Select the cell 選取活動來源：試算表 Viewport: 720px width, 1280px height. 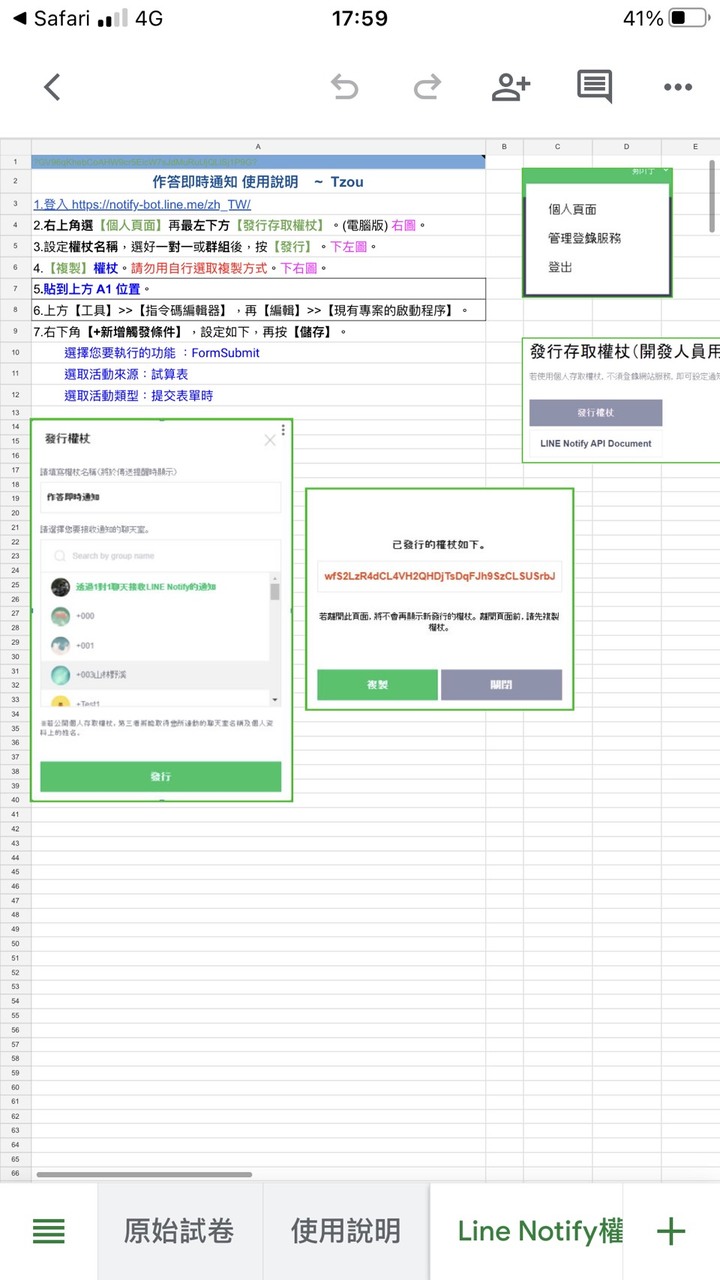pos(258,374)
